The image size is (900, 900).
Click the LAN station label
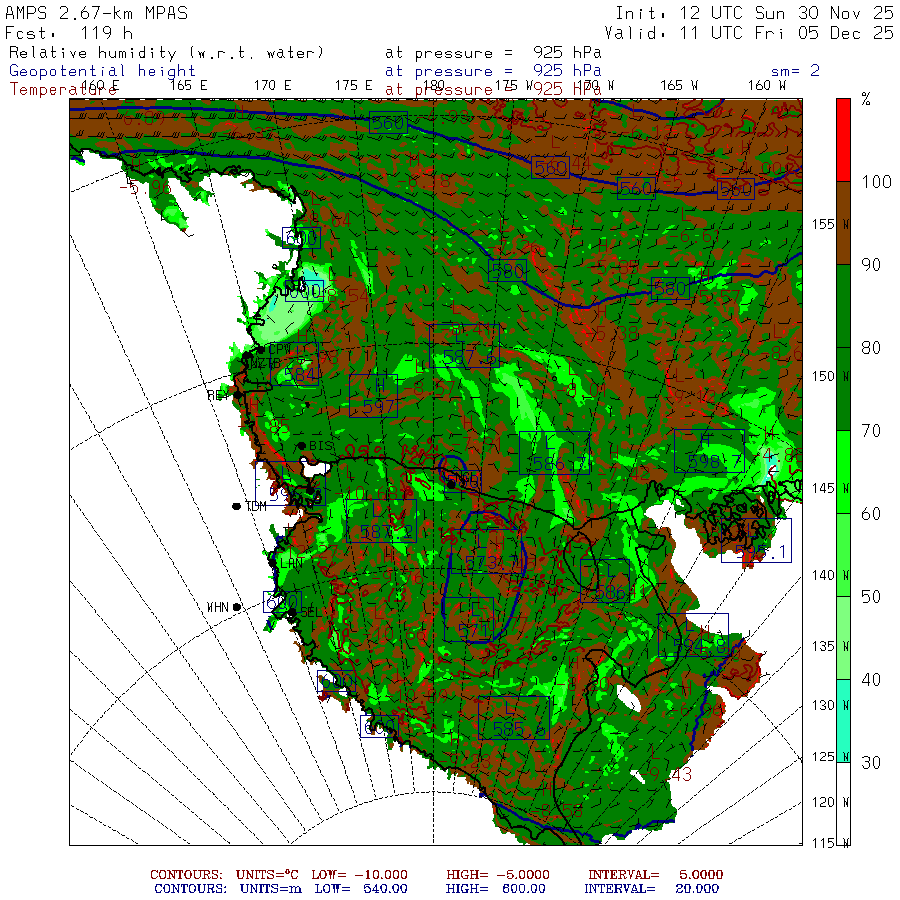pyautogui.click(x=292, y=563)
